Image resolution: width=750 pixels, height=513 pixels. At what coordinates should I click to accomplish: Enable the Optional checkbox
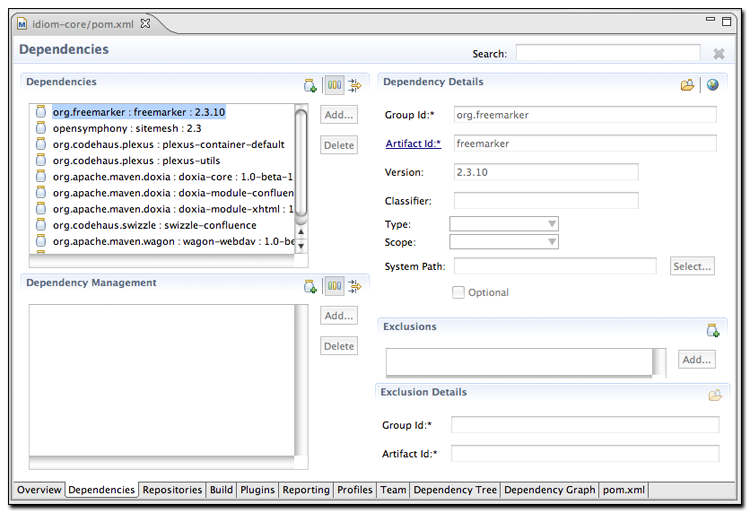tap(459, 292)
